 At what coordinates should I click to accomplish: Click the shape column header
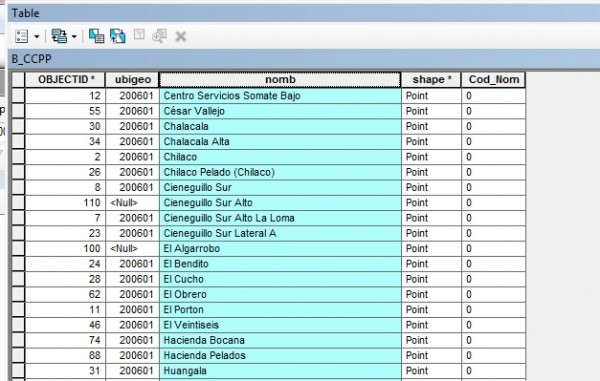(x=431, y=80)
